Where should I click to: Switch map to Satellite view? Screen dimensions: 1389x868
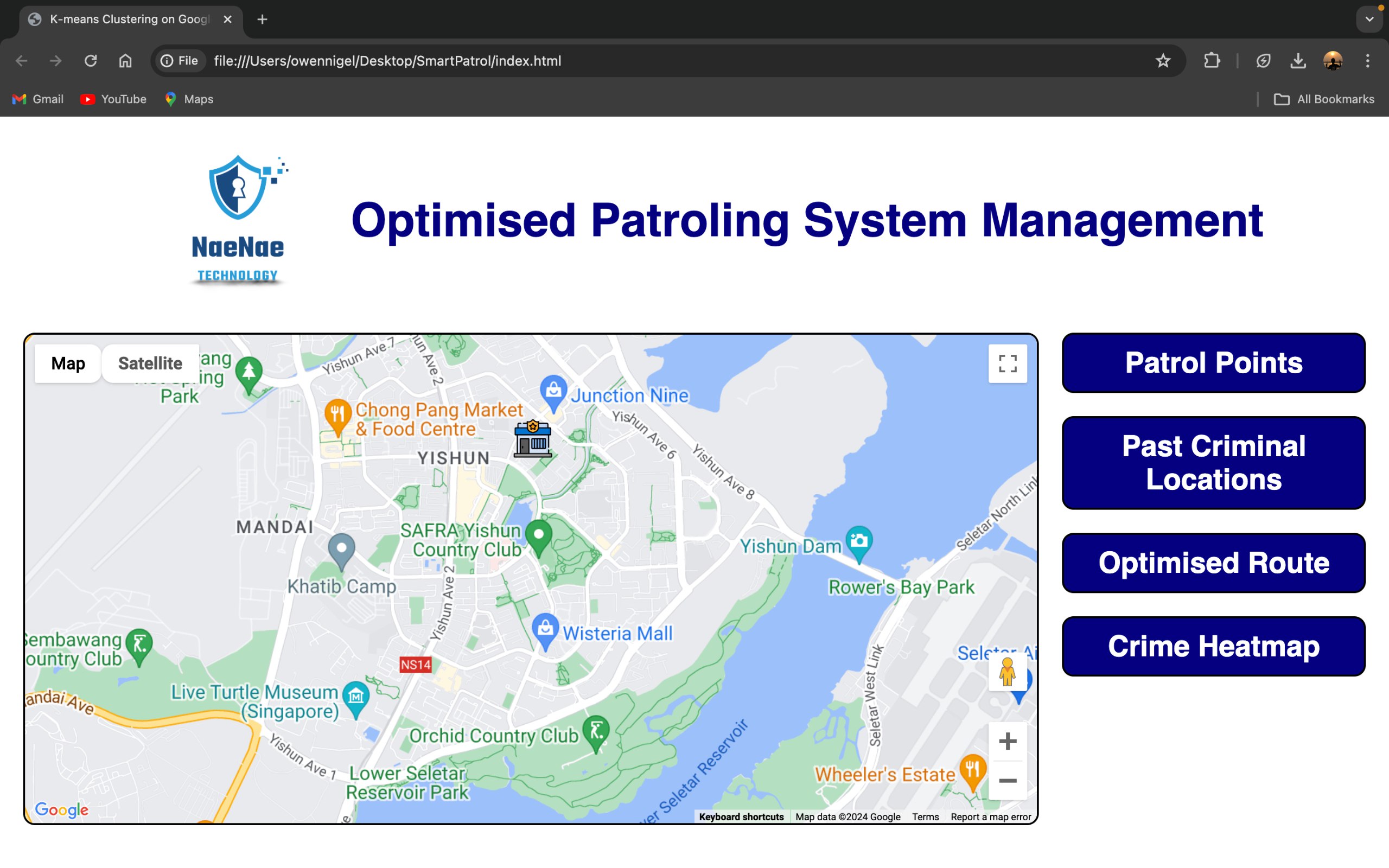(x=150, y=363)
